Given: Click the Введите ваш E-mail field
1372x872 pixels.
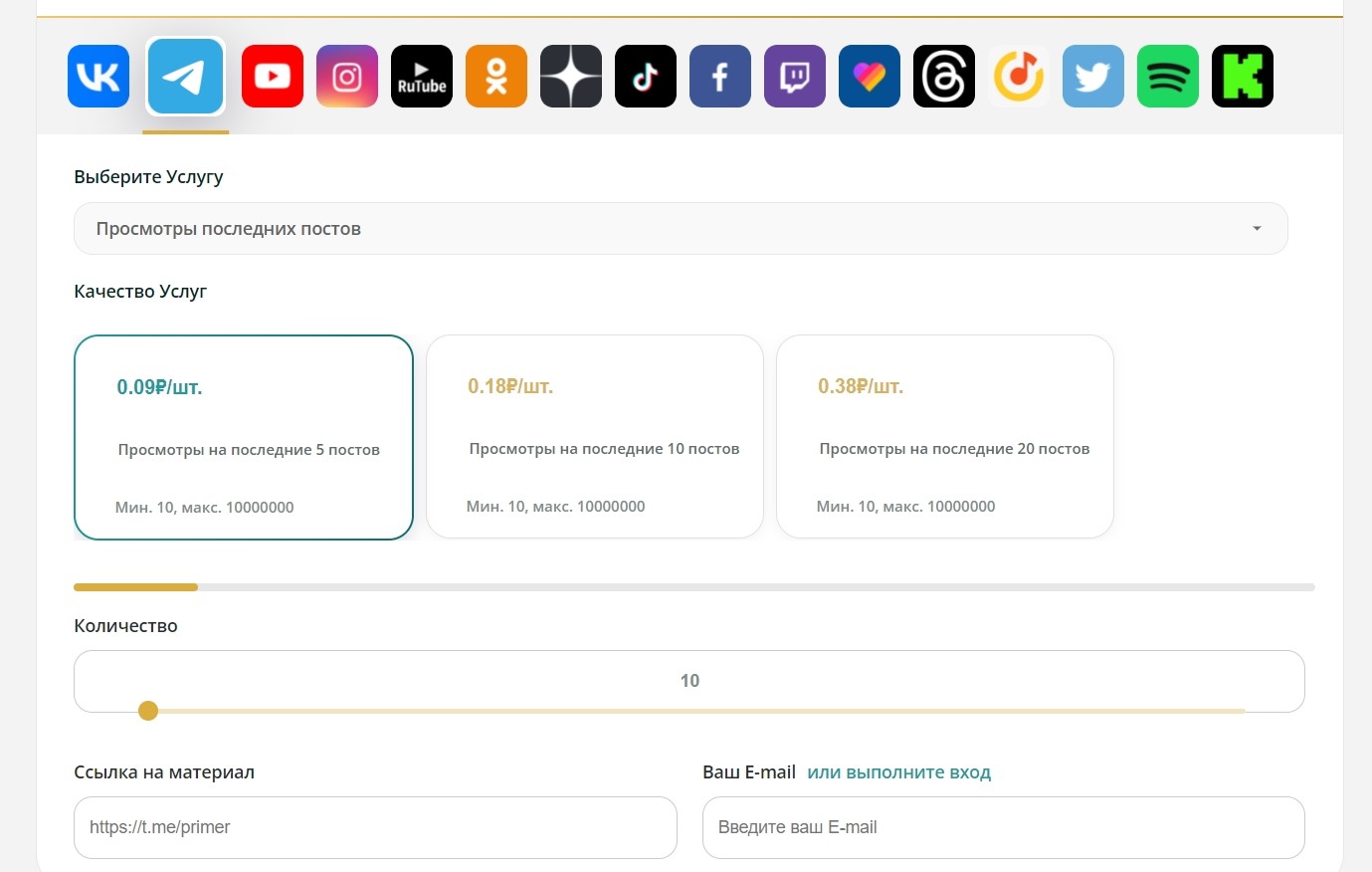Looking at the screenshot, I should point(1004,827).
